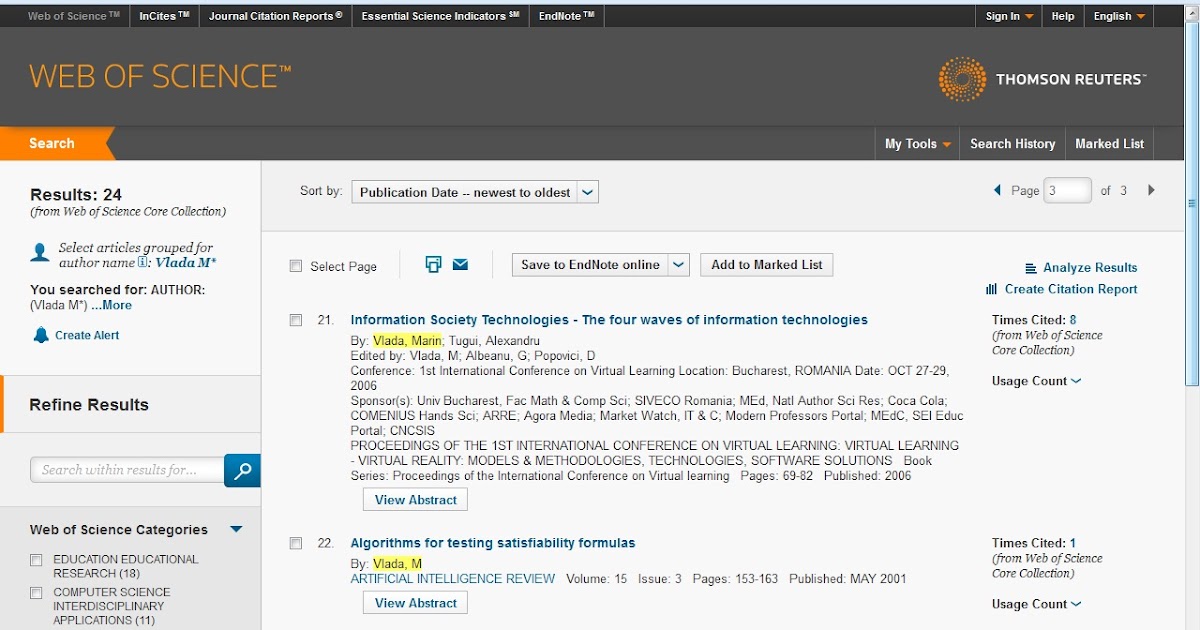Viewport: 1200px width, 630px height.
Task: Switch to the Search History tab
Action: [x=1012, y=143]
